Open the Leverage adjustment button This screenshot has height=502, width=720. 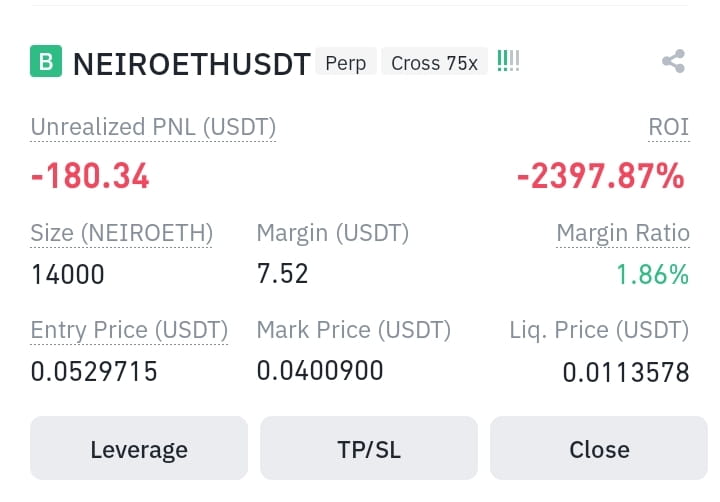coord(139,448)
